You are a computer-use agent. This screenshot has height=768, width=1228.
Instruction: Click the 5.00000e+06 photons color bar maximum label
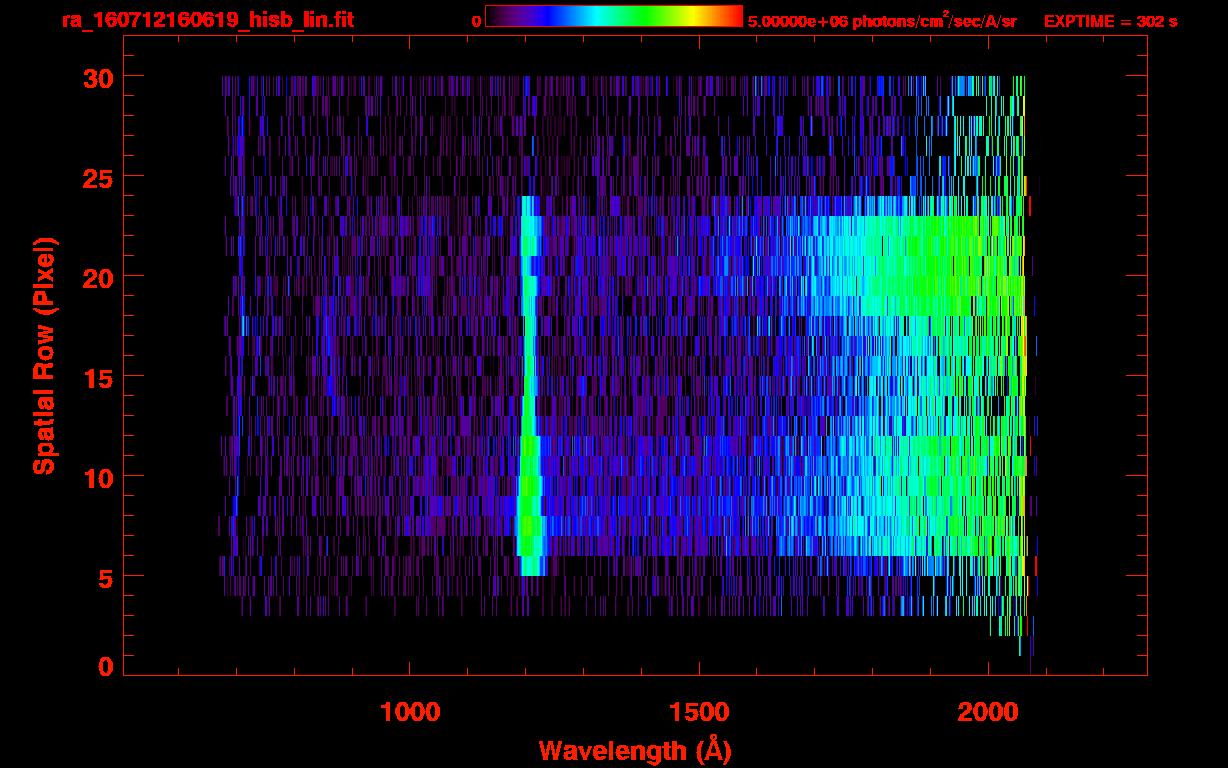pos(882,21)
